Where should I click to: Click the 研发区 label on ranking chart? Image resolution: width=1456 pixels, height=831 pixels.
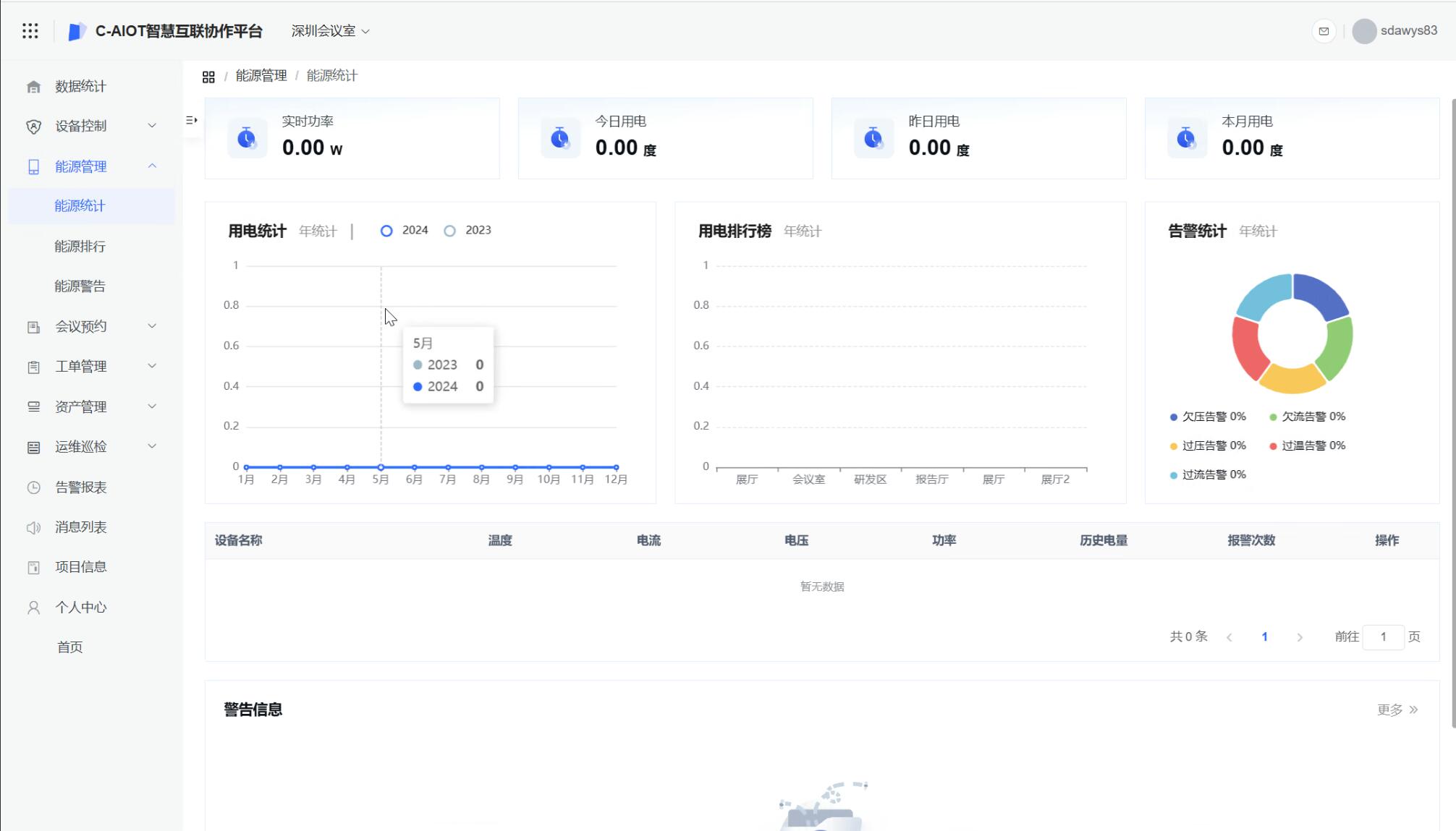[870, 480]
